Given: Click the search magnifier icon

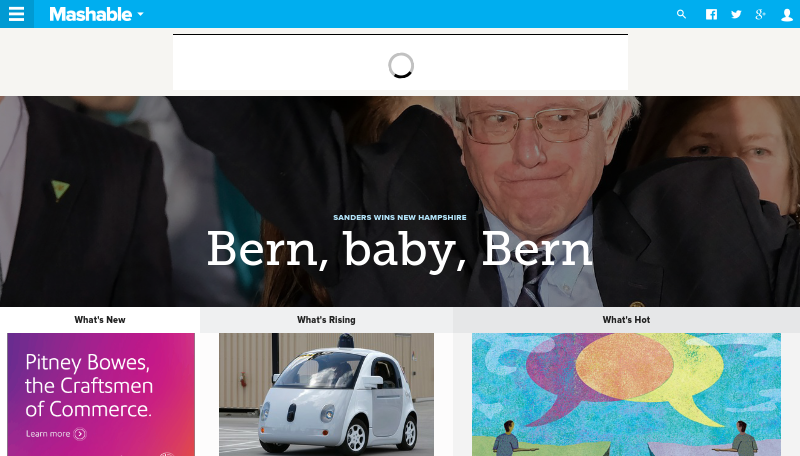Looking at the screenshot, I should coord(681,14).
